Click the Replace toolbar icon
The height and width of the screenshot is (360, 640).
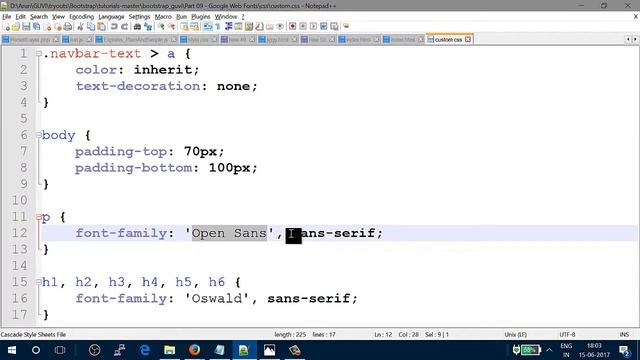pyautogui.click(x=148, y=27)
